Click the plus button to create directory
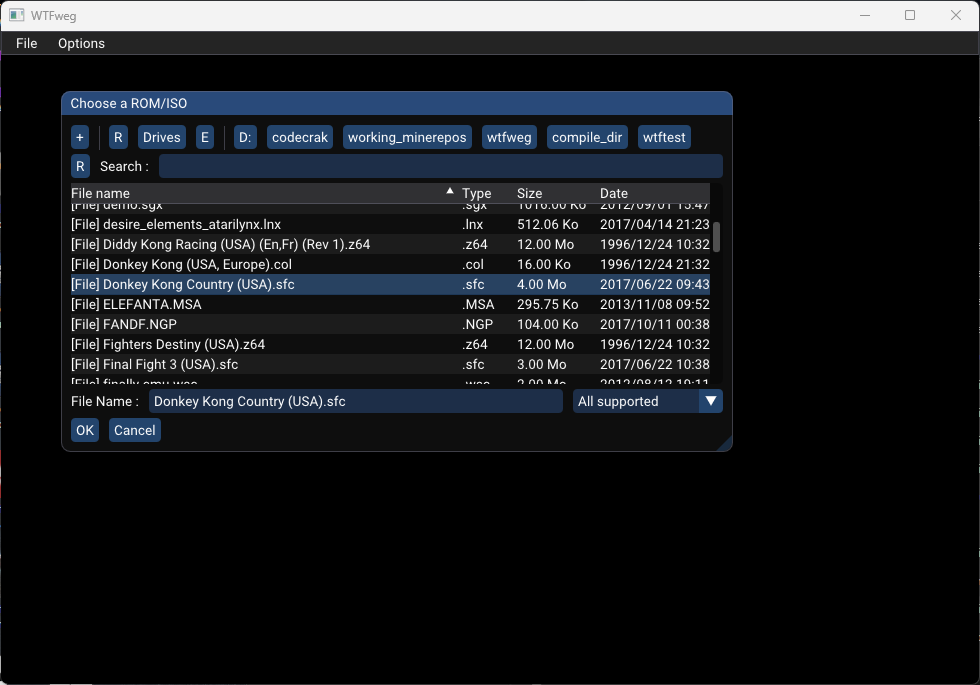This screenshot has width=980, height=685. [80, 137]
